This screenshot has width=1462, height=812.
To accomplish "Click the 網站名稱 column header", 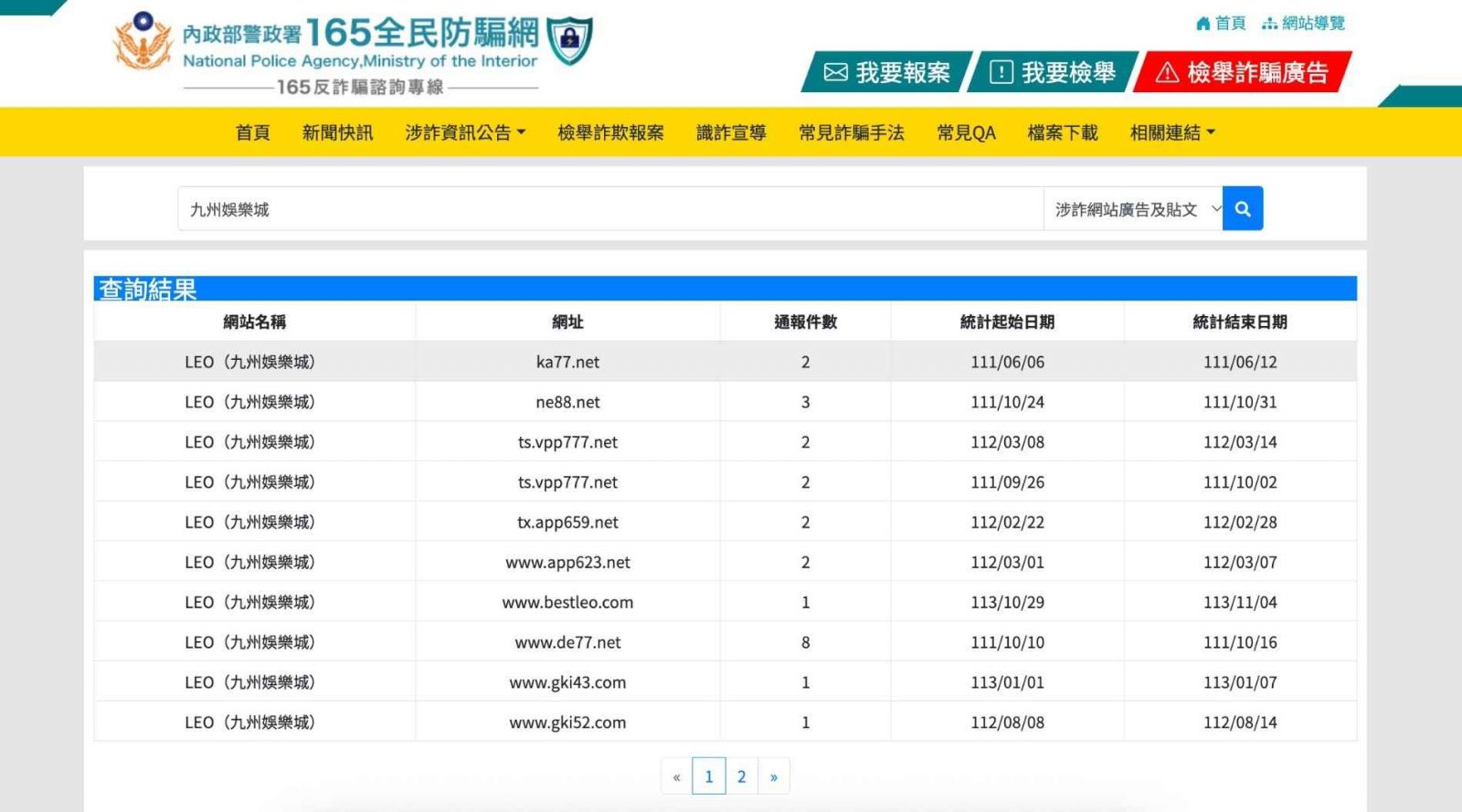I will point(255,322).
